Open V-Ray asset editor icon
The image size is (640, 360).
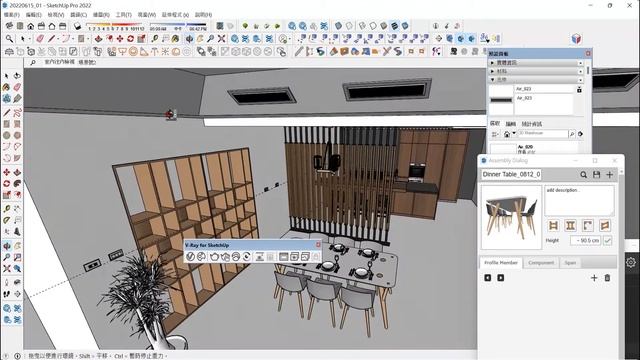point(190,256)
